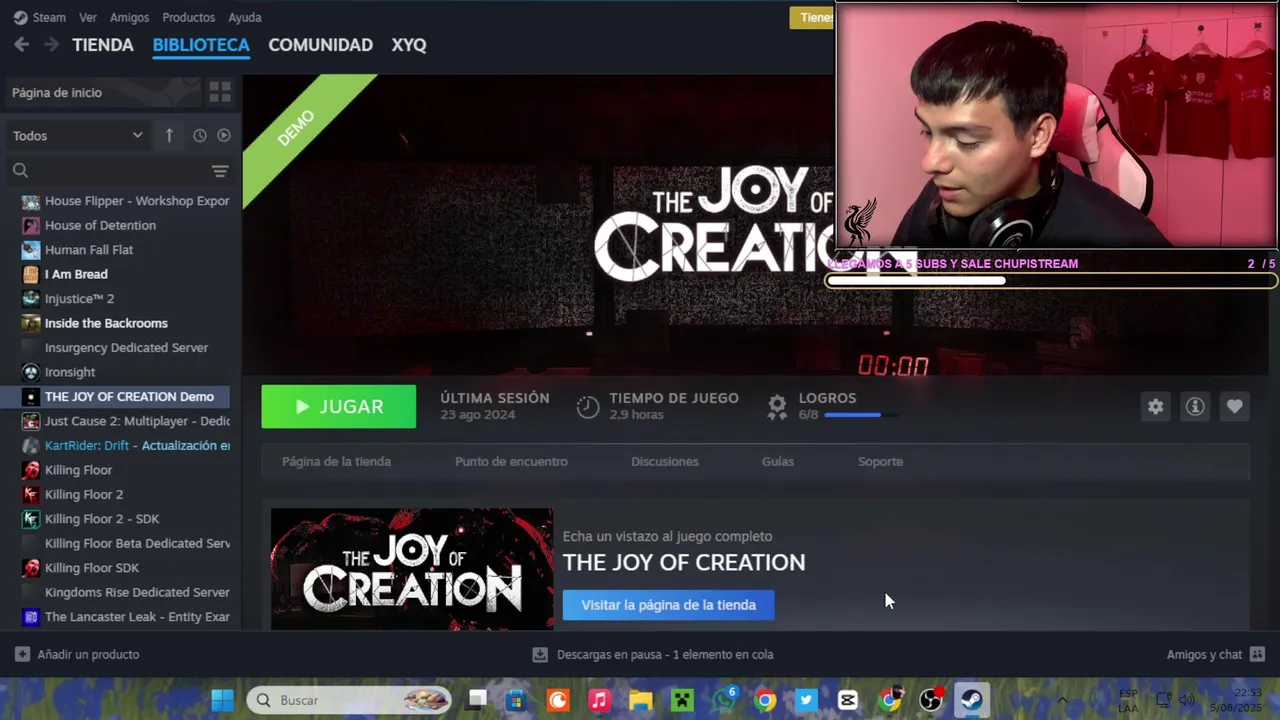Open Windows Start menu
The image size is (1280, 720).
click(x=222, y=700)
